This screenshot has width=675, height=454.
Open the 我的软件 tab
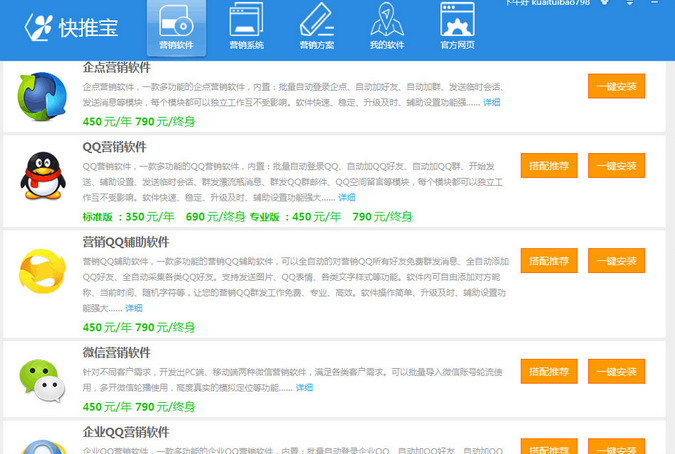click(x=387, y=27)
